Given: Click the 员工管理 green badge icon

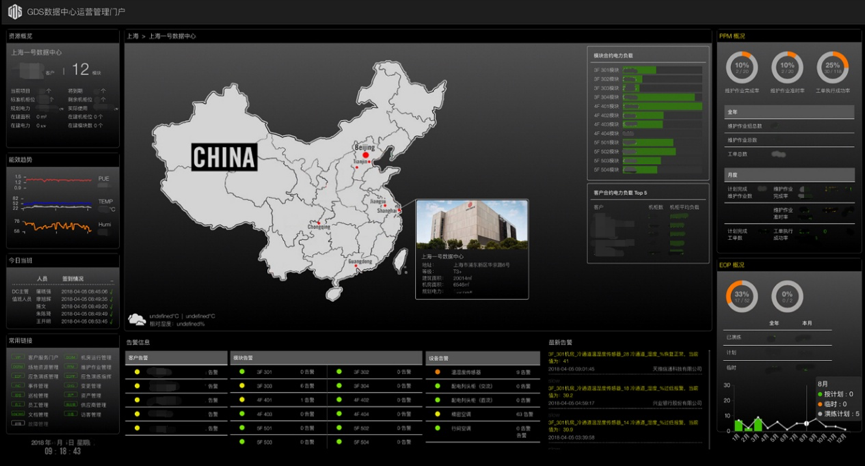Looking at the screenshot, I should pyautogui.click(x=18, y=404).
